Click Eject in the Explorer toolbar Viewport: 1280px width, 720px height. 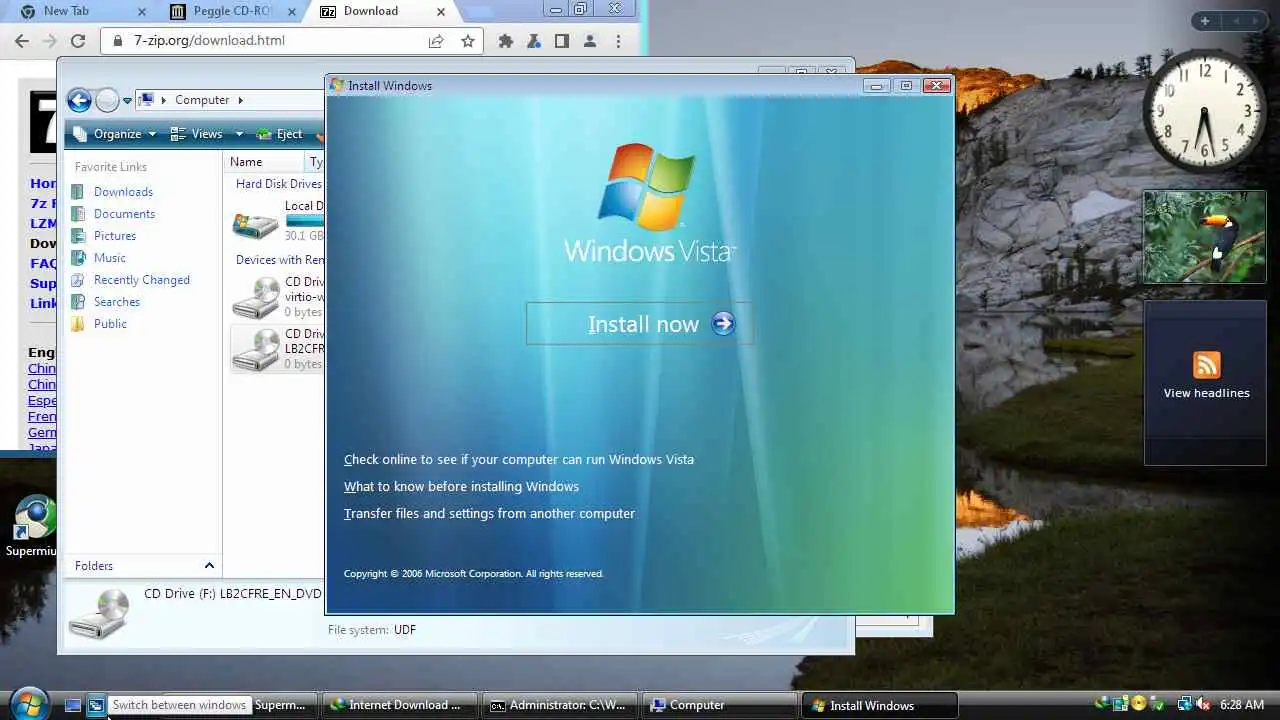tap(279, 134)
